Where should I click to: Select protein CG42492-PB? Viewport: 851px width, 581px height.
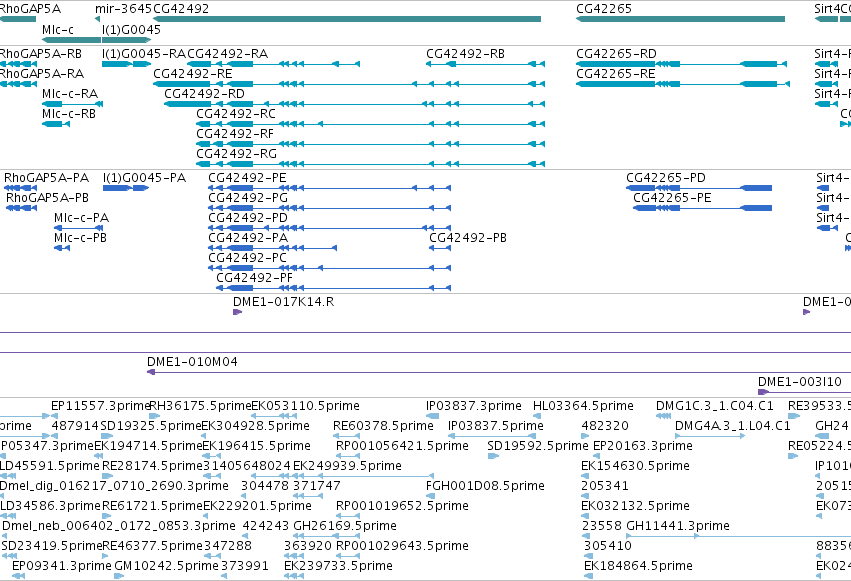[440, 248]
